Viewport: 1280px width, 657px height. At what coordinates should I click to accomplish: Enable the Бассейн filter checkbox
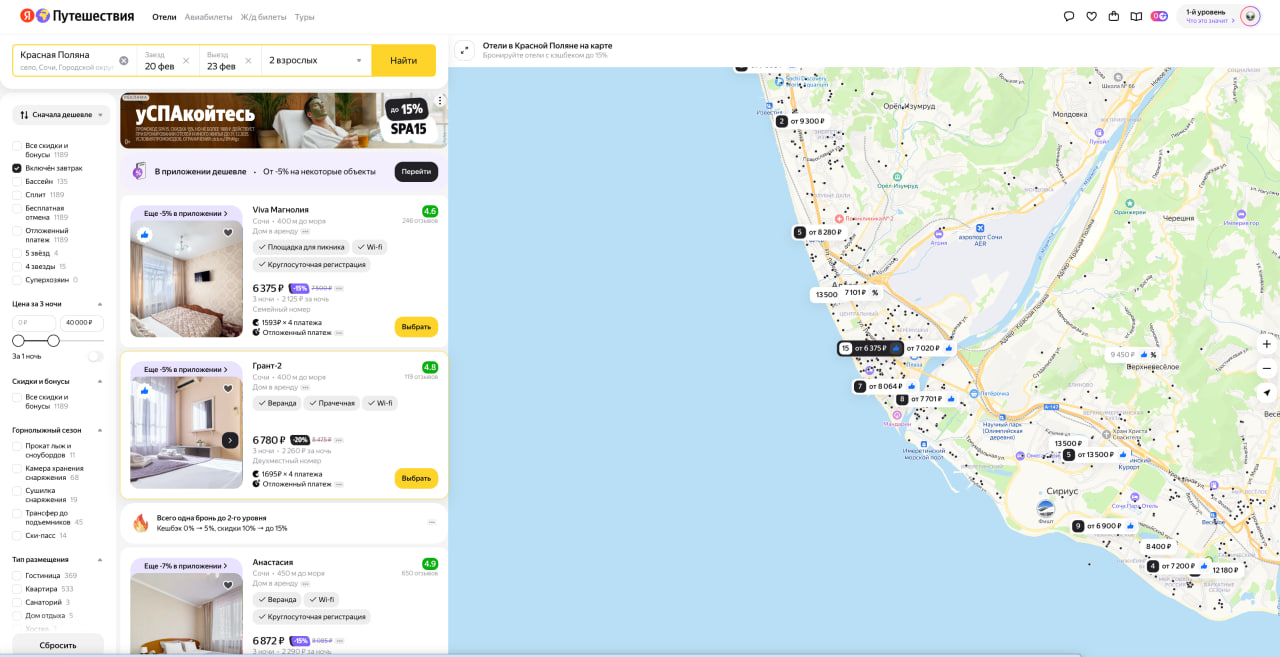pyautogui.click(x=17, y=182)
